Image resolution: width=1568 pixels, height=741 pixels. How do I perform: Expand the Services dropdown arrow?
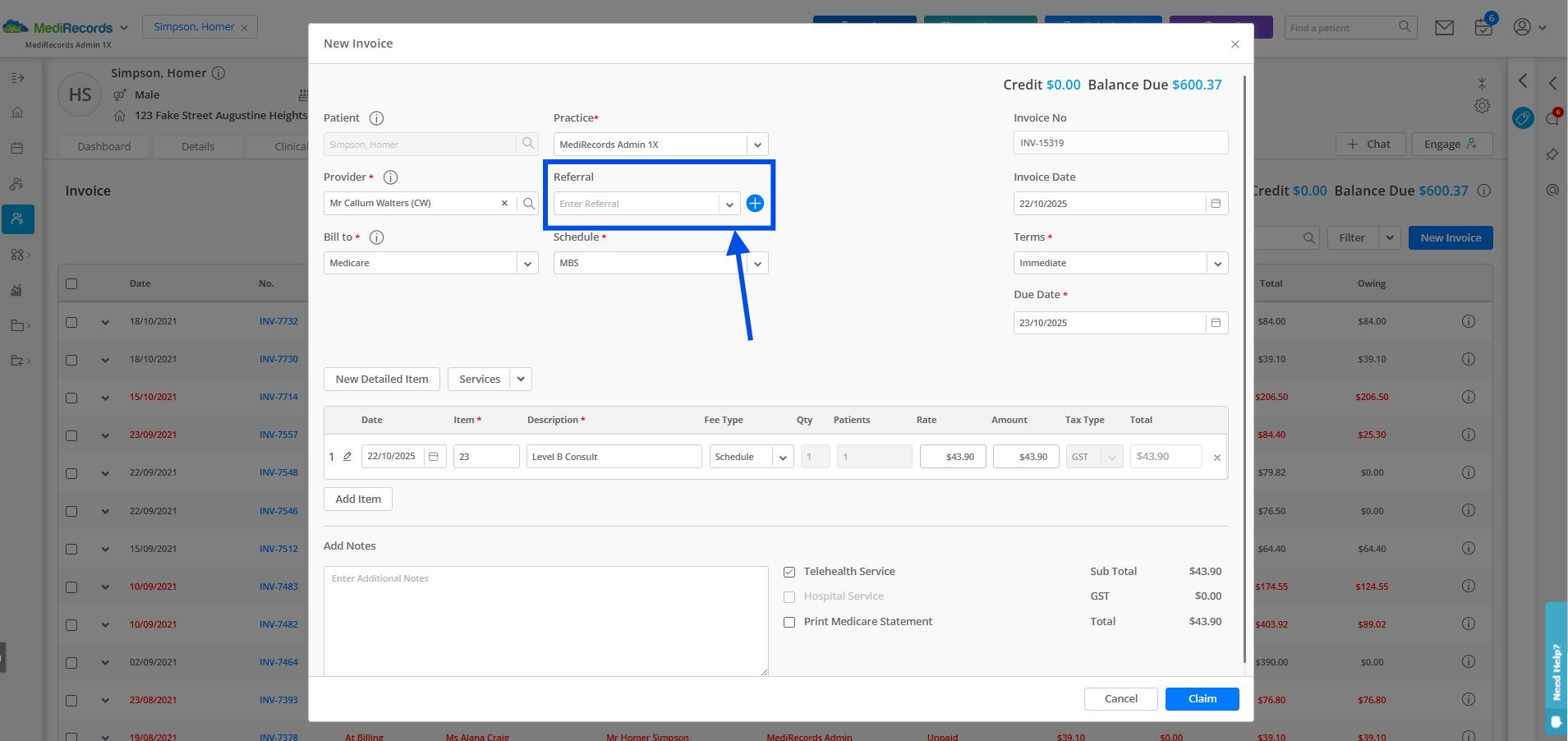click(521, 380)
